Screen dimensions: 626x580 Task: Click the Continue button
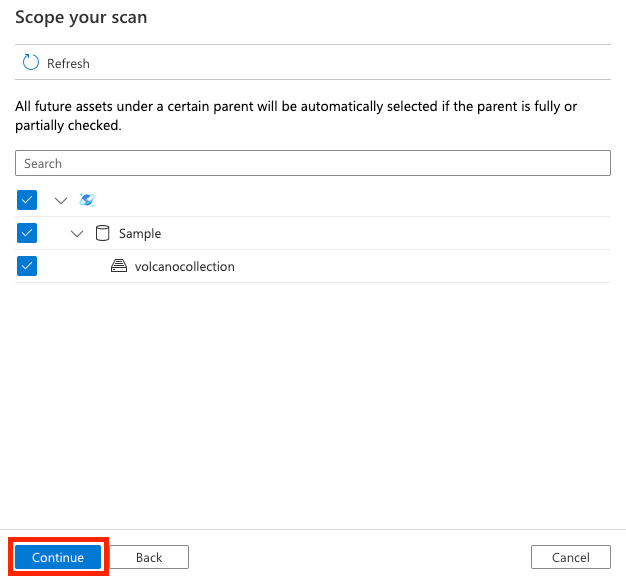pos(58,557)
